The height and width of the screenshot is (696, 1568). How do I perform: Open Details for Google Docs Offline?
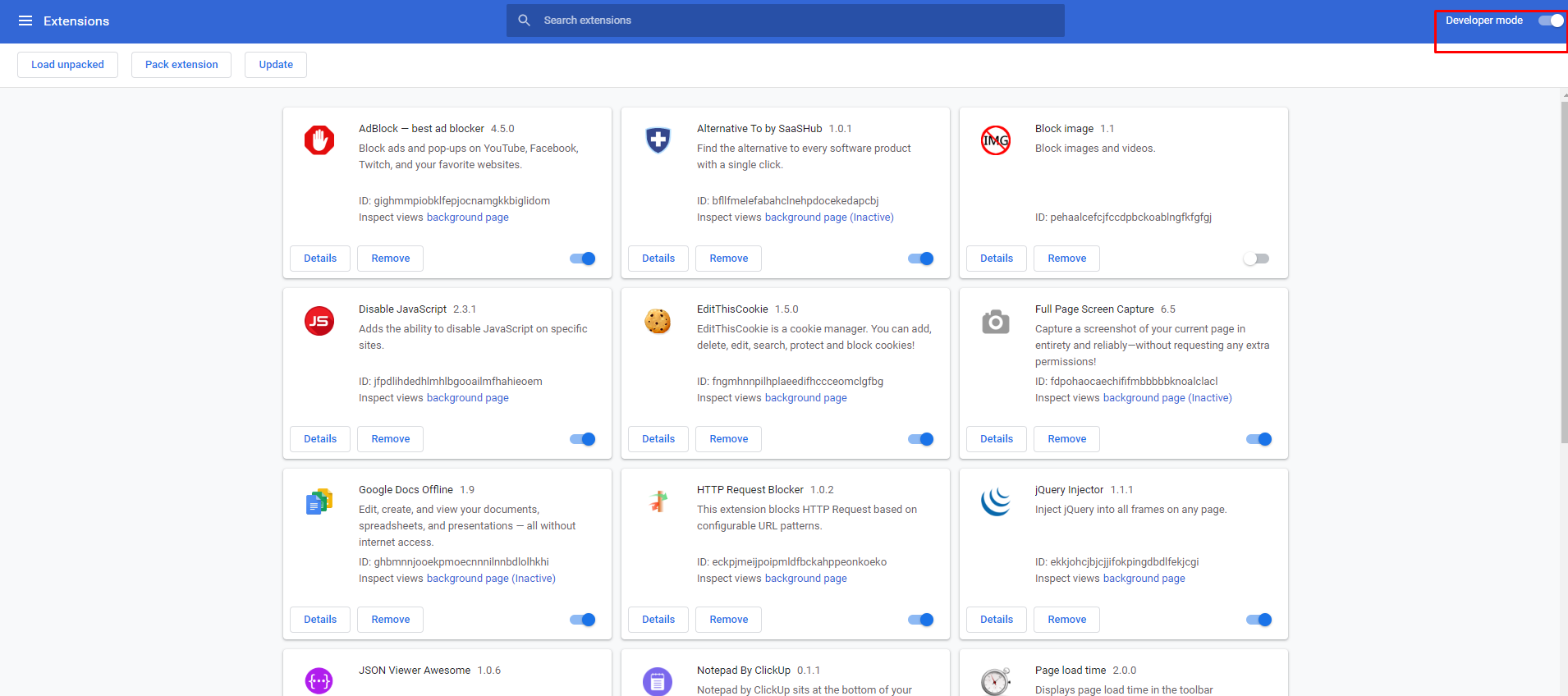pyautogui.click(x=320, y=620)
